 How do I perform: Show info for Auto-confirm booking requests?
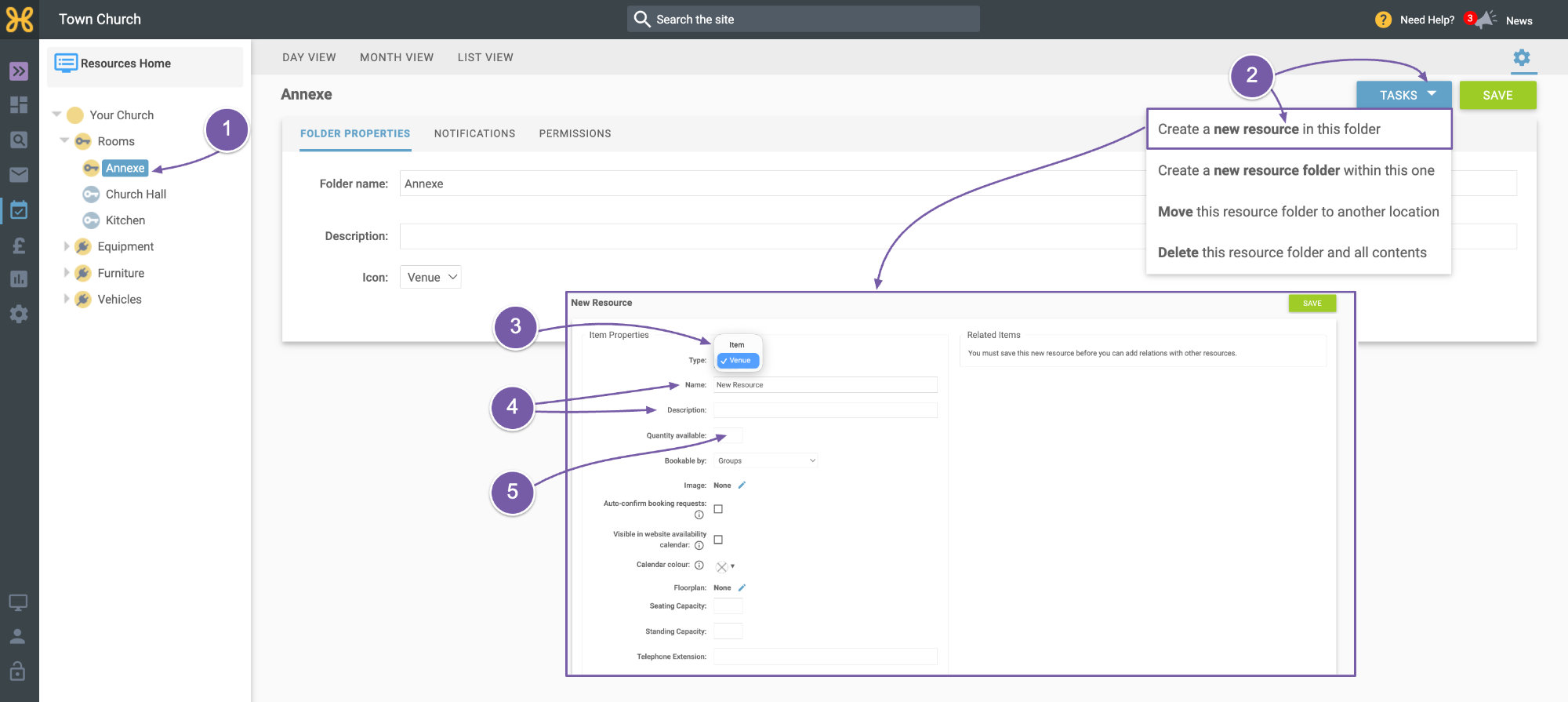(699, 515)
